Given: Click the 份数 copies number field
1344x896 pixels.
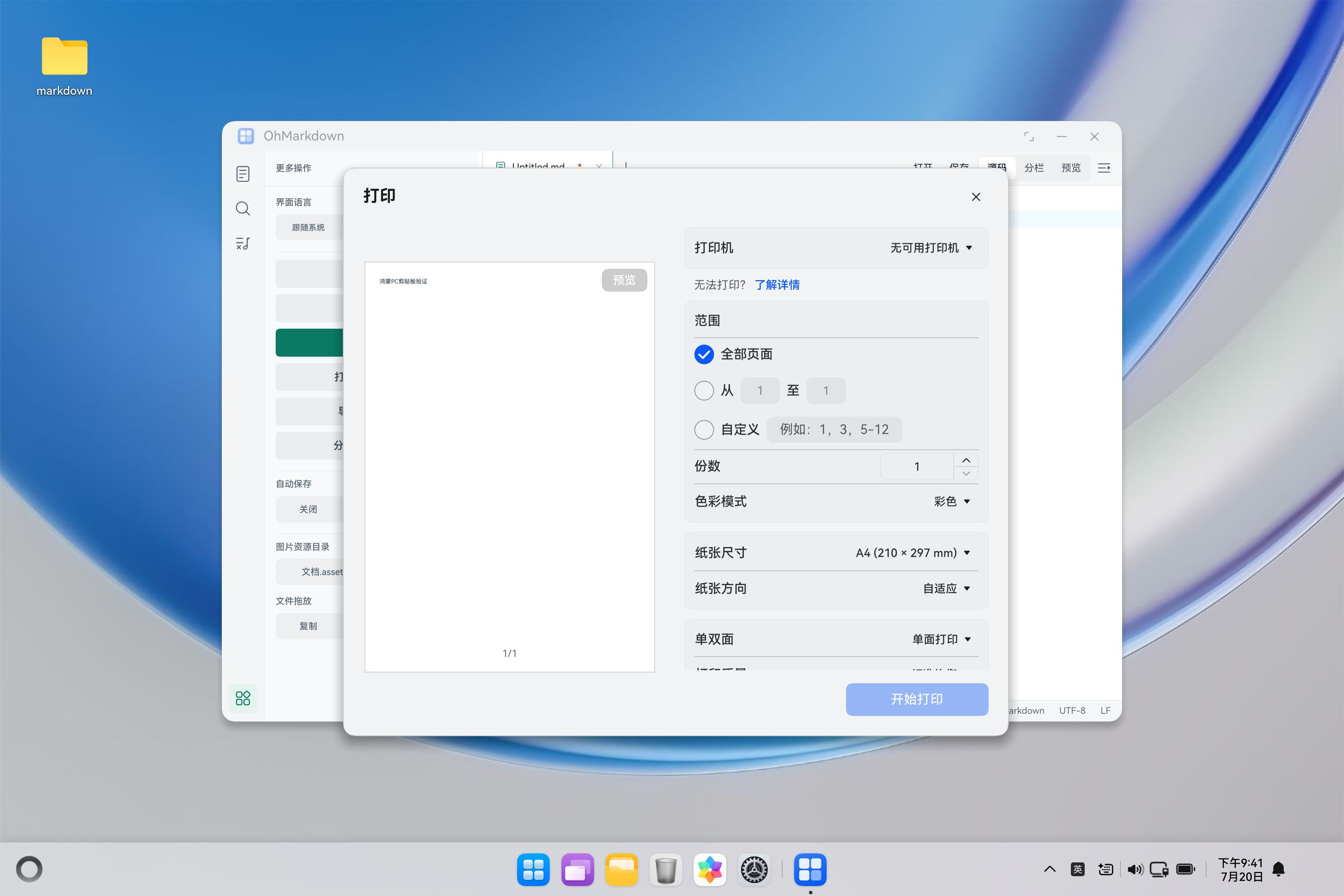Looking at the screenshot, I should (917, 466).
